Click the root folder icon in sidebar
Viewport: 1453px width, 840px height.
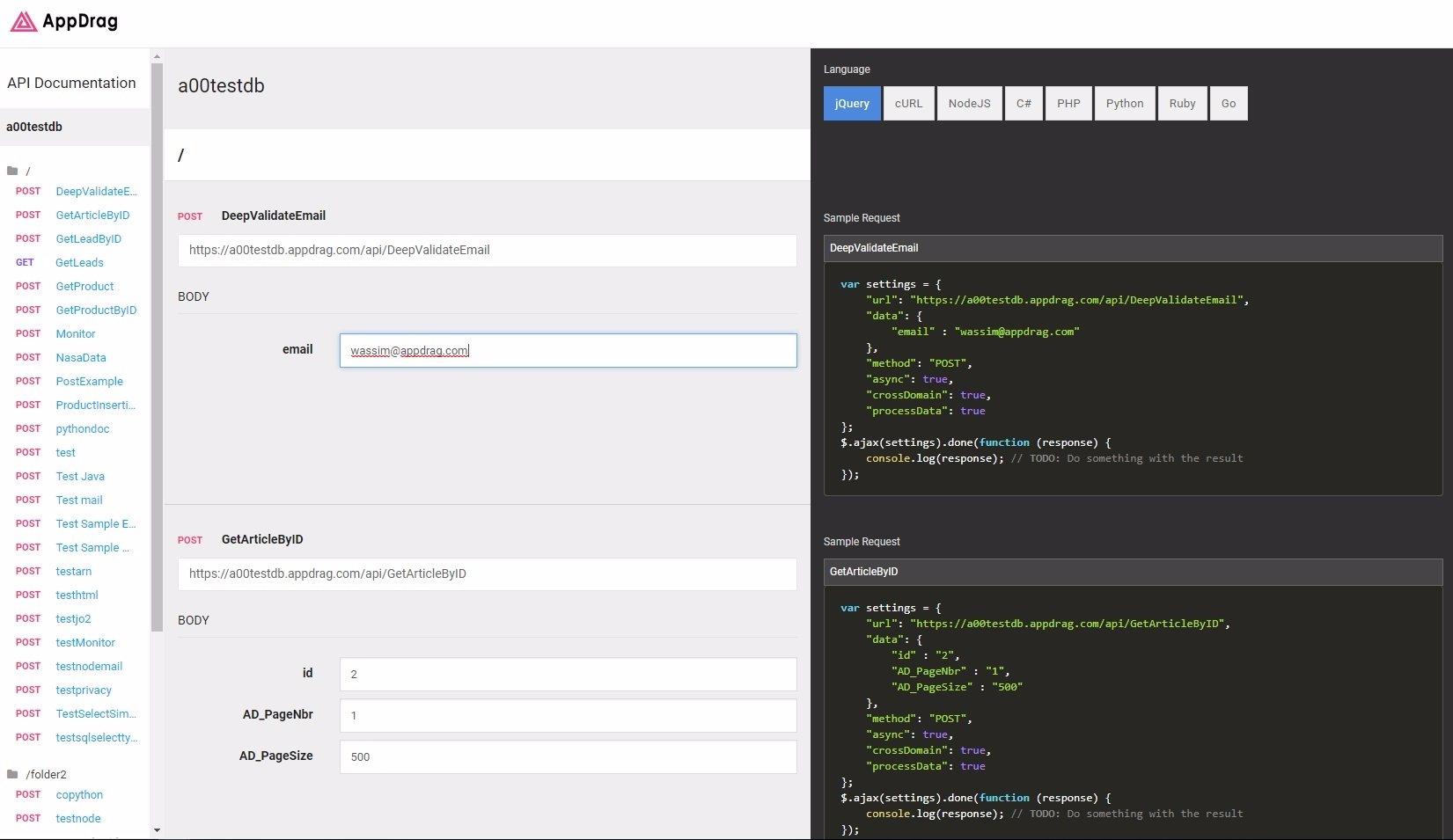click(12, 171)
